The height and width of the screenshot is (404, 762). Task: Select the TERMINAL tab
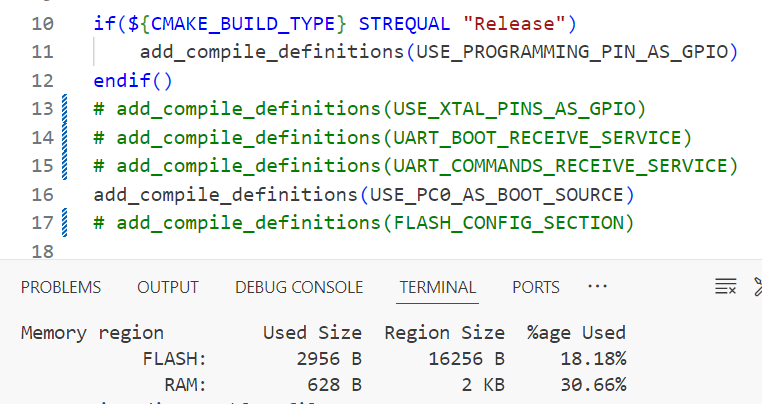pyautogui.click(x=437, y=287)
